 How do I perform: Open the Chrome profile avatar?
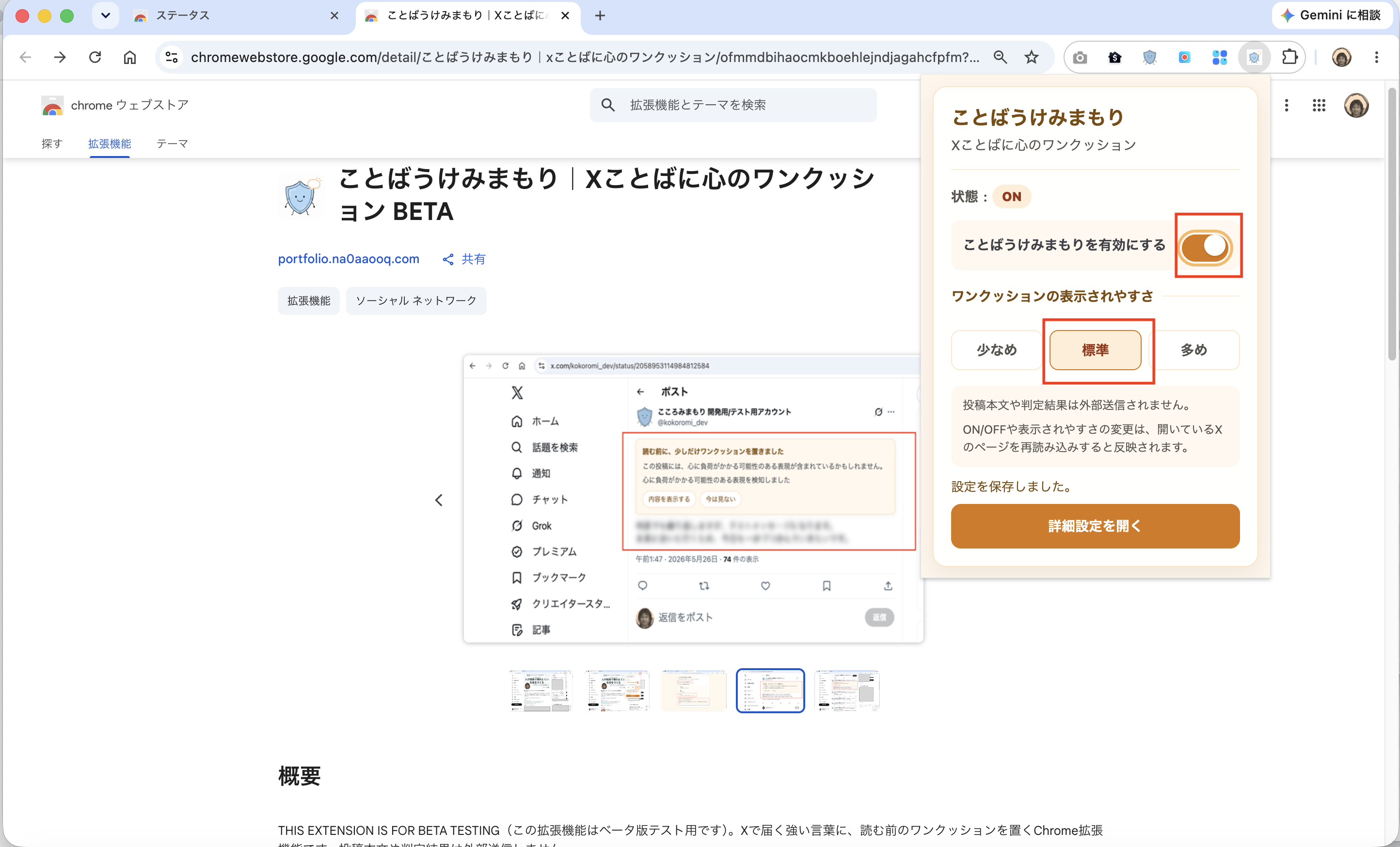pyautogui.click(x=1341, y=57)
